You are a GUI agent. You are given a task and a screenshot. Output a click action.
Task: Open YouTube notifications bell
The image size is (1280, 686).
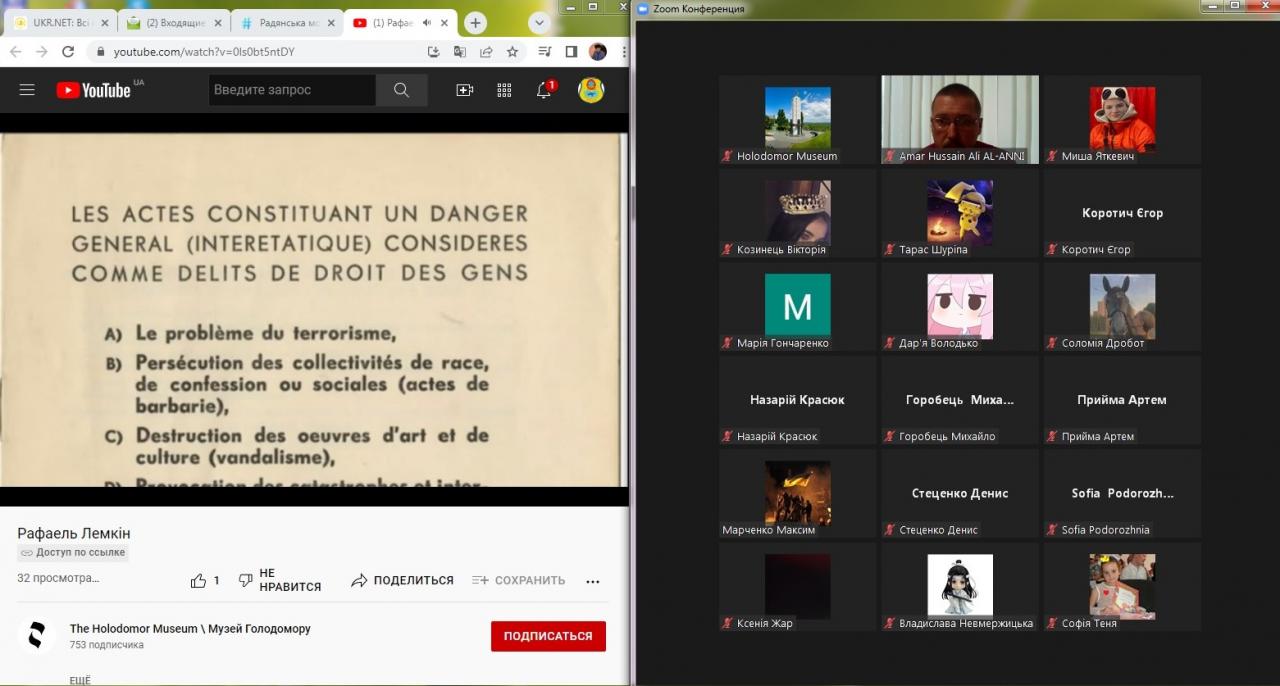[x=544, y=90]
